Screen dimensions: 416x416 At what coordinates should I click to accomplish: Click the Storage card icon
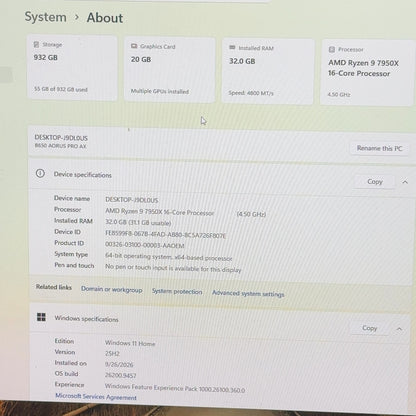tap(36, 44)
